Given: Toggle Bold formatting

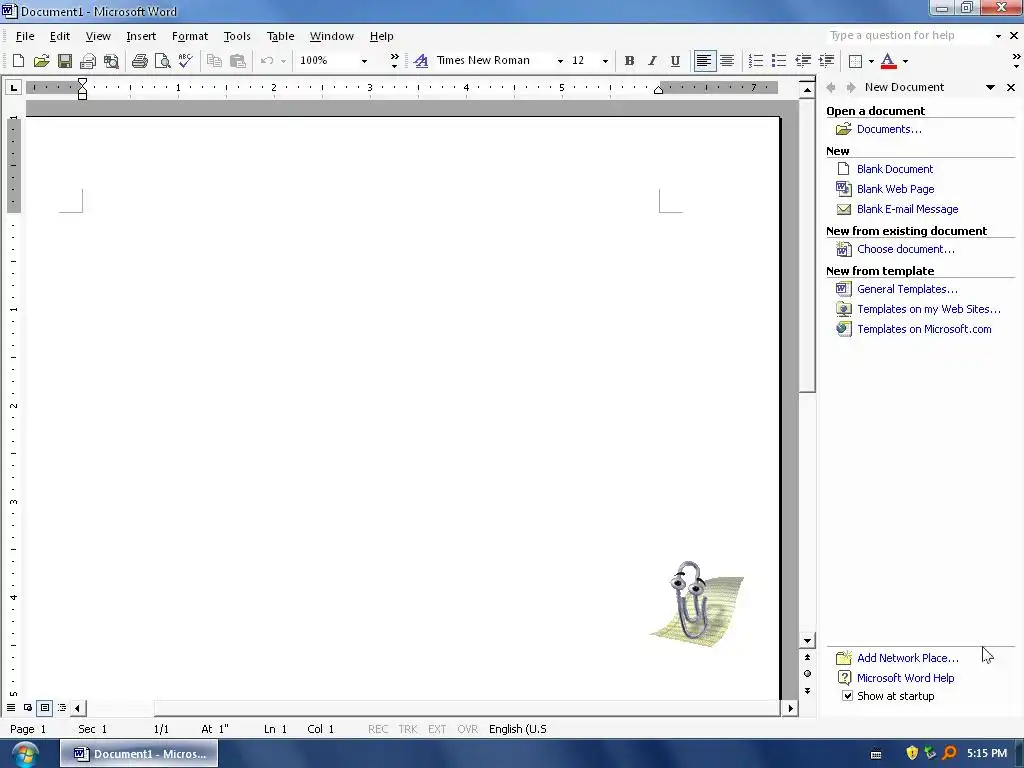Looking at the screenshot, I should 630,61.
